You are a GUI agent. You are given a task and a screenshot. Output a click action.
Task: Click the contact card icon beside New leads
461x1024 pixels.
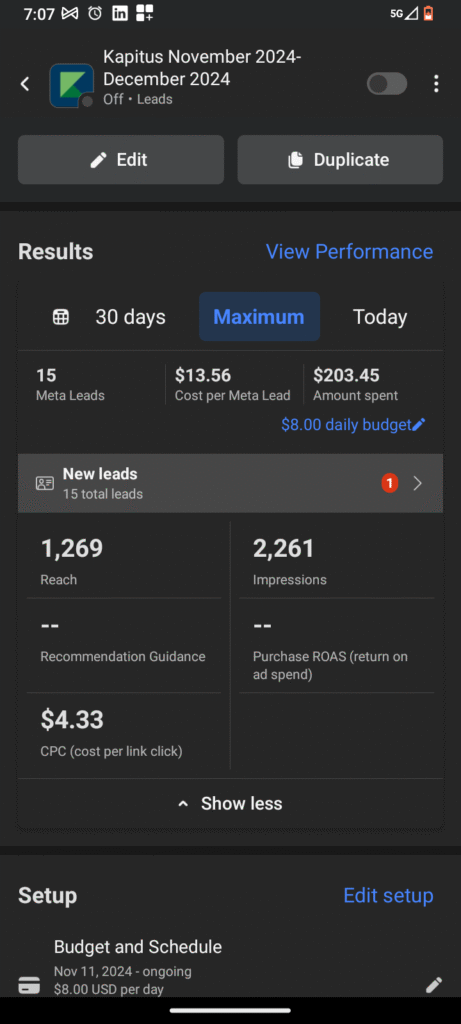point(44,483)
